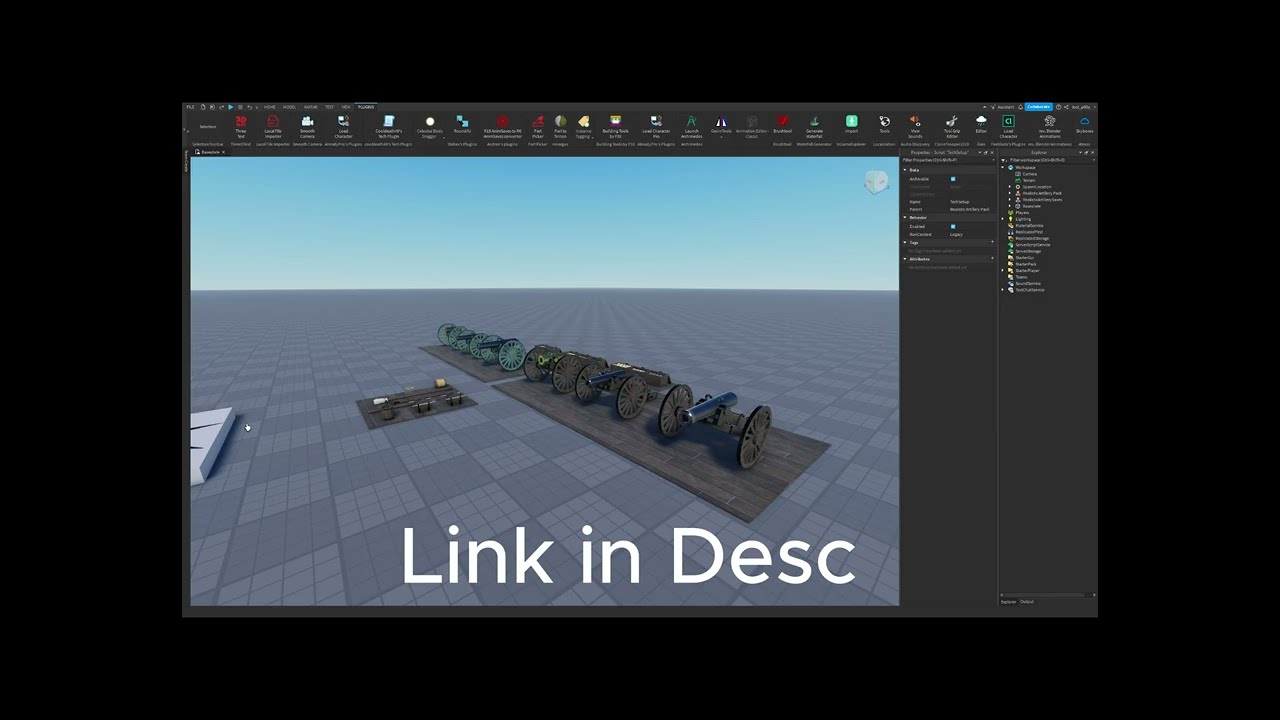Open the Rain Editor plugin
The width and height of the screenshot is (1280, 720).
981,124
